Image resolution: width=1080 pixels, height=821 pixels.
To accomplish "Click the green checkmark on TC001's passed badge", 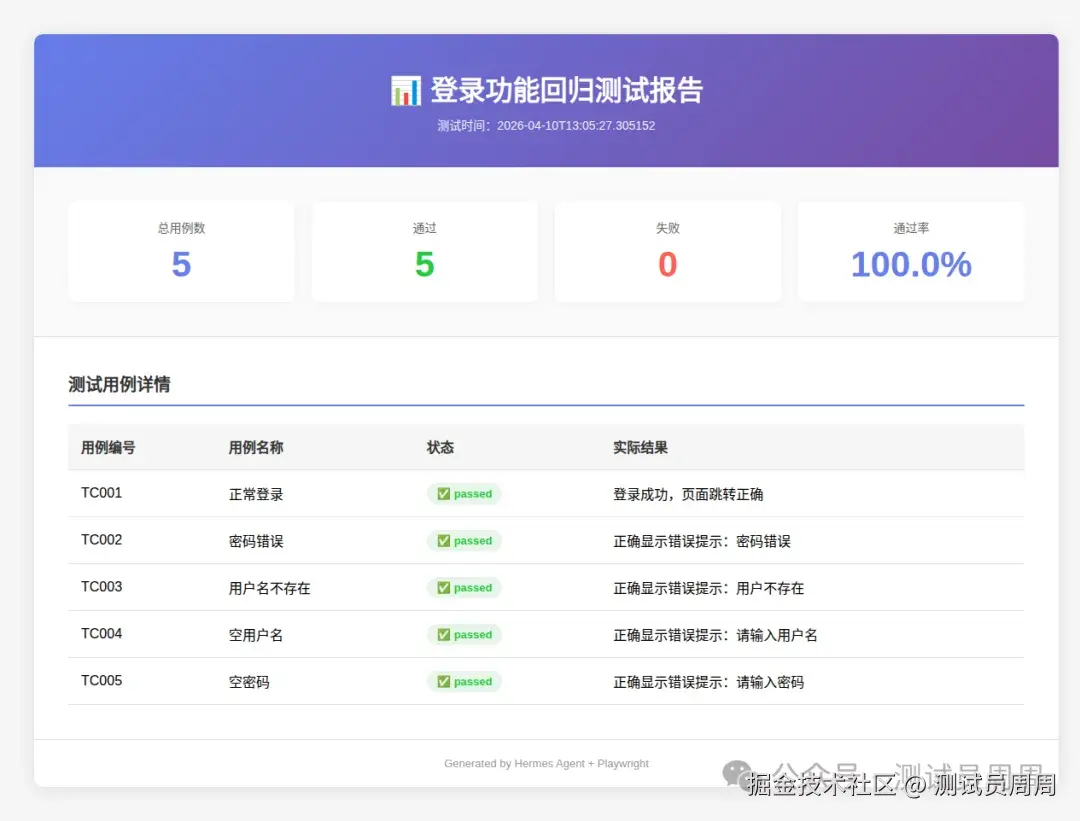I will (445, 493).
